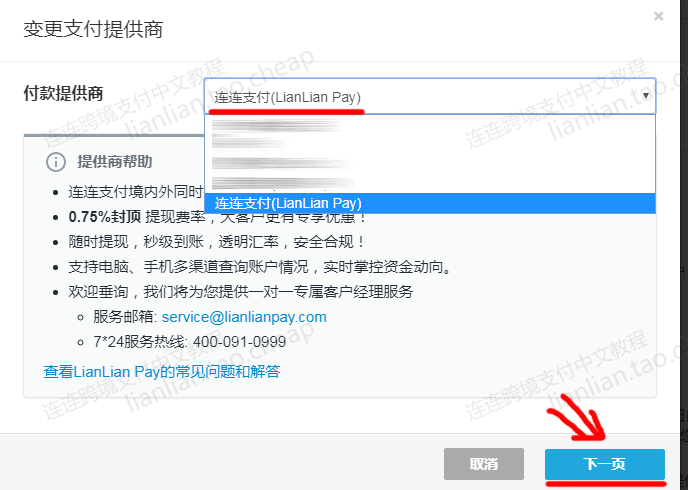Viewport: 688px width, 490px height.
Task: Click the info icon beside 提供商帮助
Action: click(x=56, y=162)
